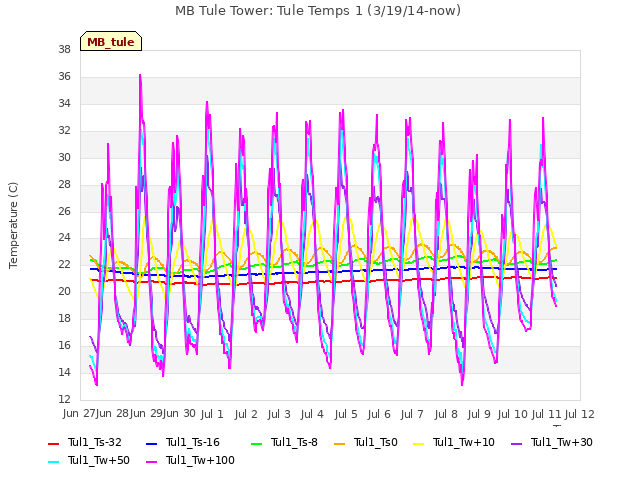Click the orange Tul1_Ts0 legend swatch

click(340, 443)
